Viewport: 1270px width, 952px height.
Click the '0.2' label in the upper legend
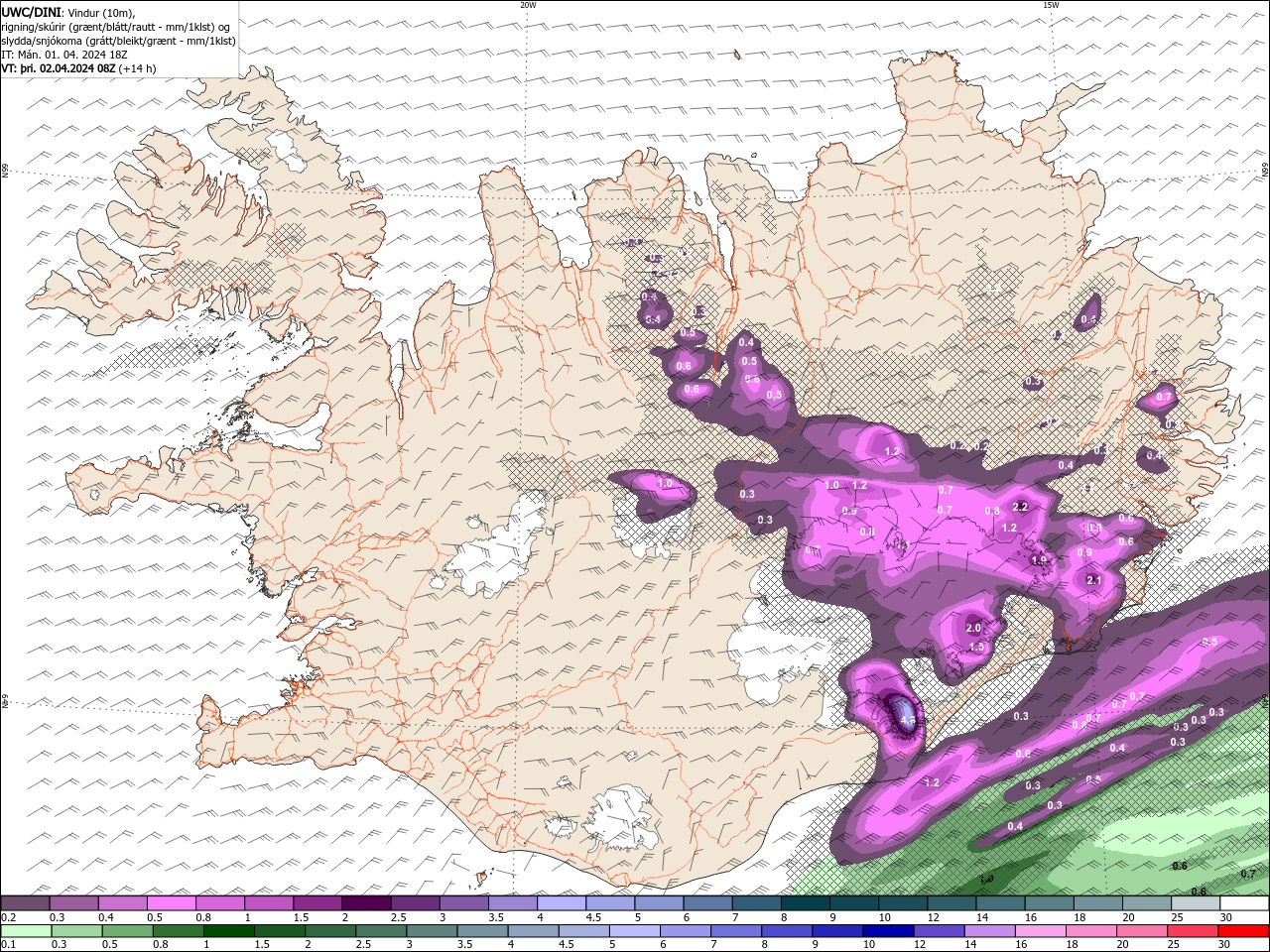pyautogui.click(x=9, y=917)
